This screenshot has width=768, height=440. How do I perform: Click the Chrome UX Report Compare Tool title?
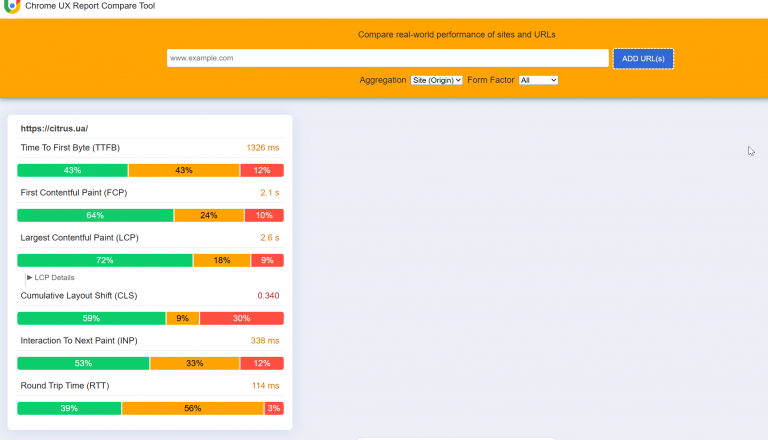point(90,6)
